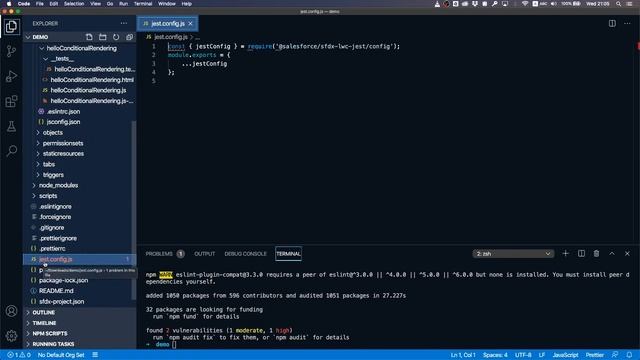Expand the NPM SCRIPTS section
The height and width of the screenshot is (360, 640).
[79, 333]
